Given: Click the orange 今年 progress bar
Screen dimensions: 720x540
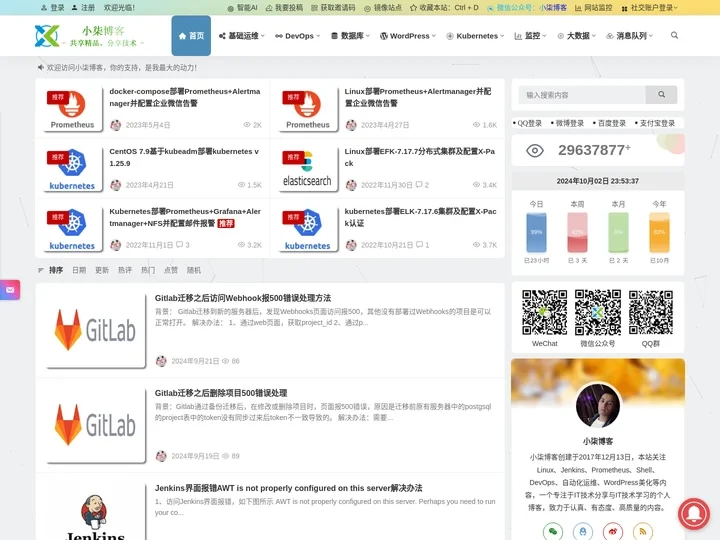Looking at the screenshot, I should [x=659, y=232].
